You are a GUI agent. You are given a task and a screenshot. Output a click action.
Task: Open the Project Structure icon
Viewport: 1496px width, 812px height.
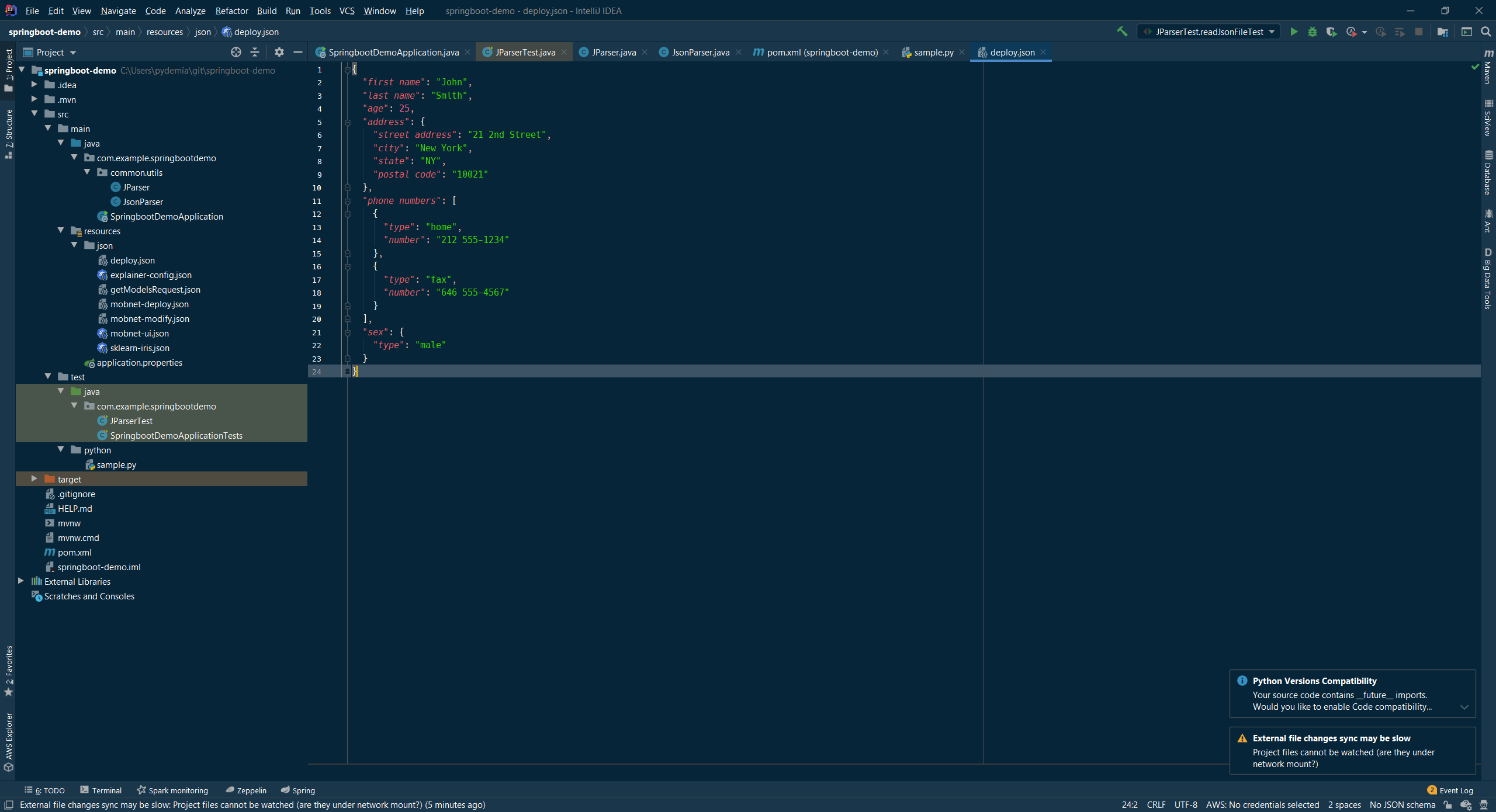[1443, 32]
